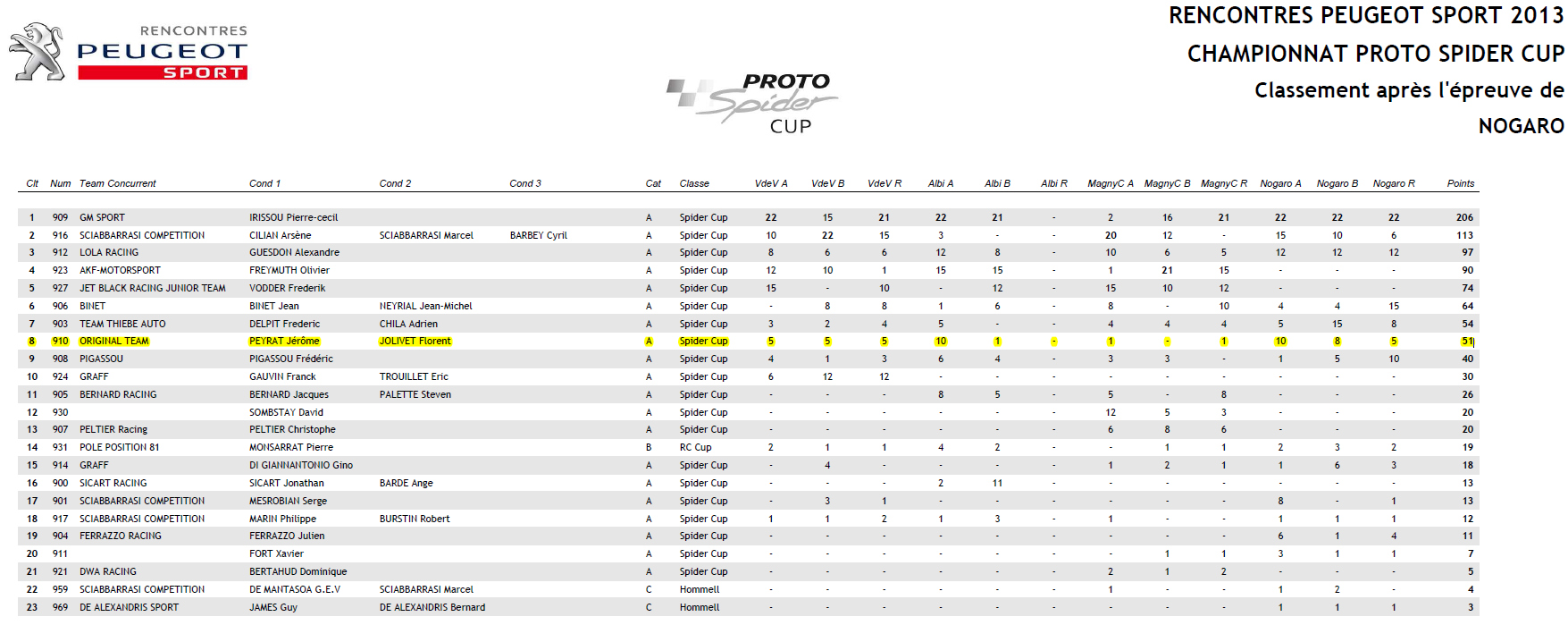
Task: Select 'JET BLACK RACING JUNIOR TEAM' entry
Action: 152,288
